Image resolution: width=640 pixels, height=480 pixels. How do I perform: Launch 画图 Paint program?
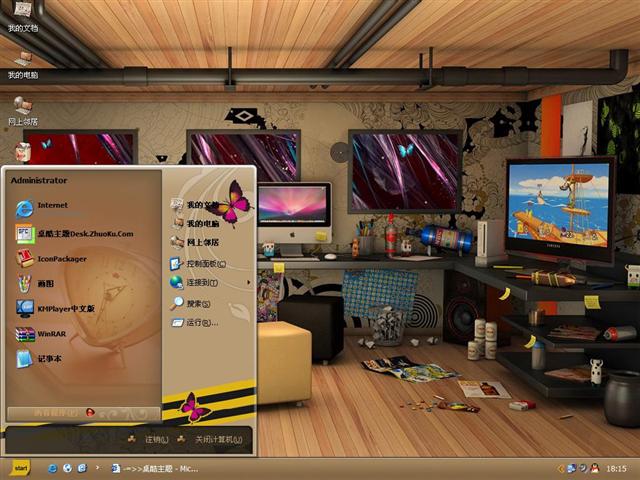(35, 284)
